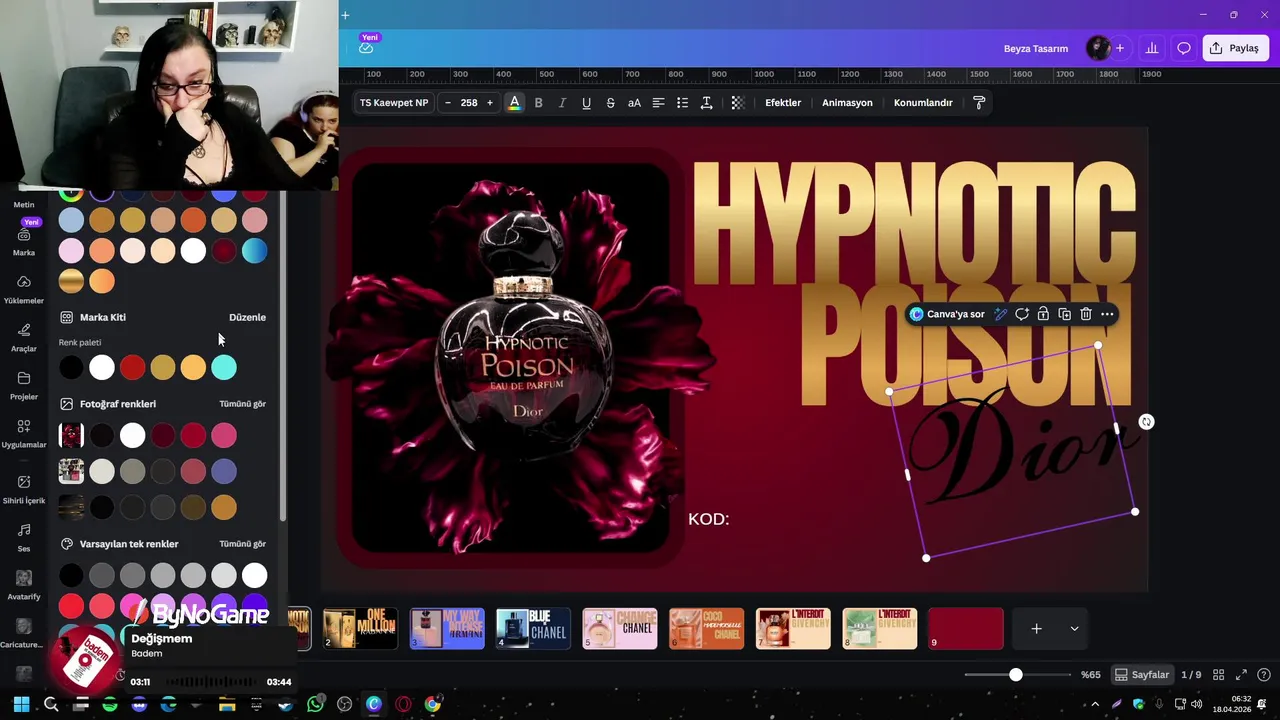Open the analytics chart icon
This screenshot has width=1280, height=720.
pyautogui.click(x=1152, y=48)
